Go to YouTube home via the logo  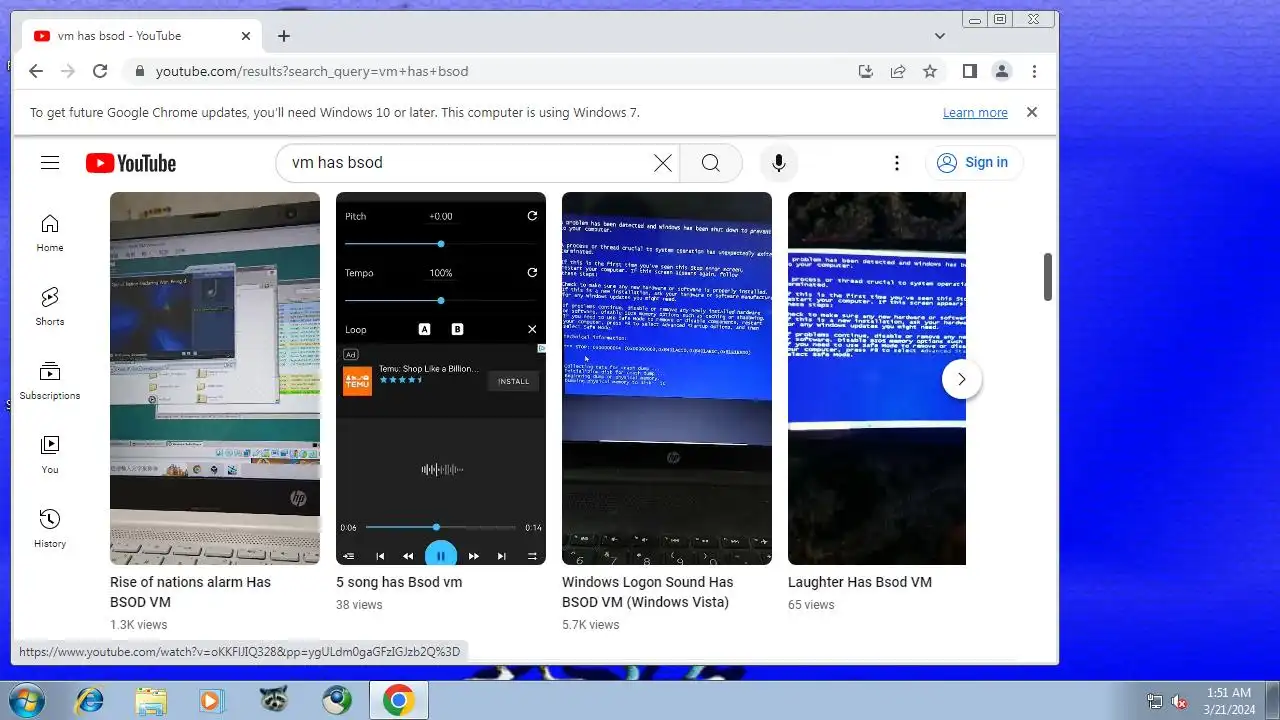click(131, 163)
